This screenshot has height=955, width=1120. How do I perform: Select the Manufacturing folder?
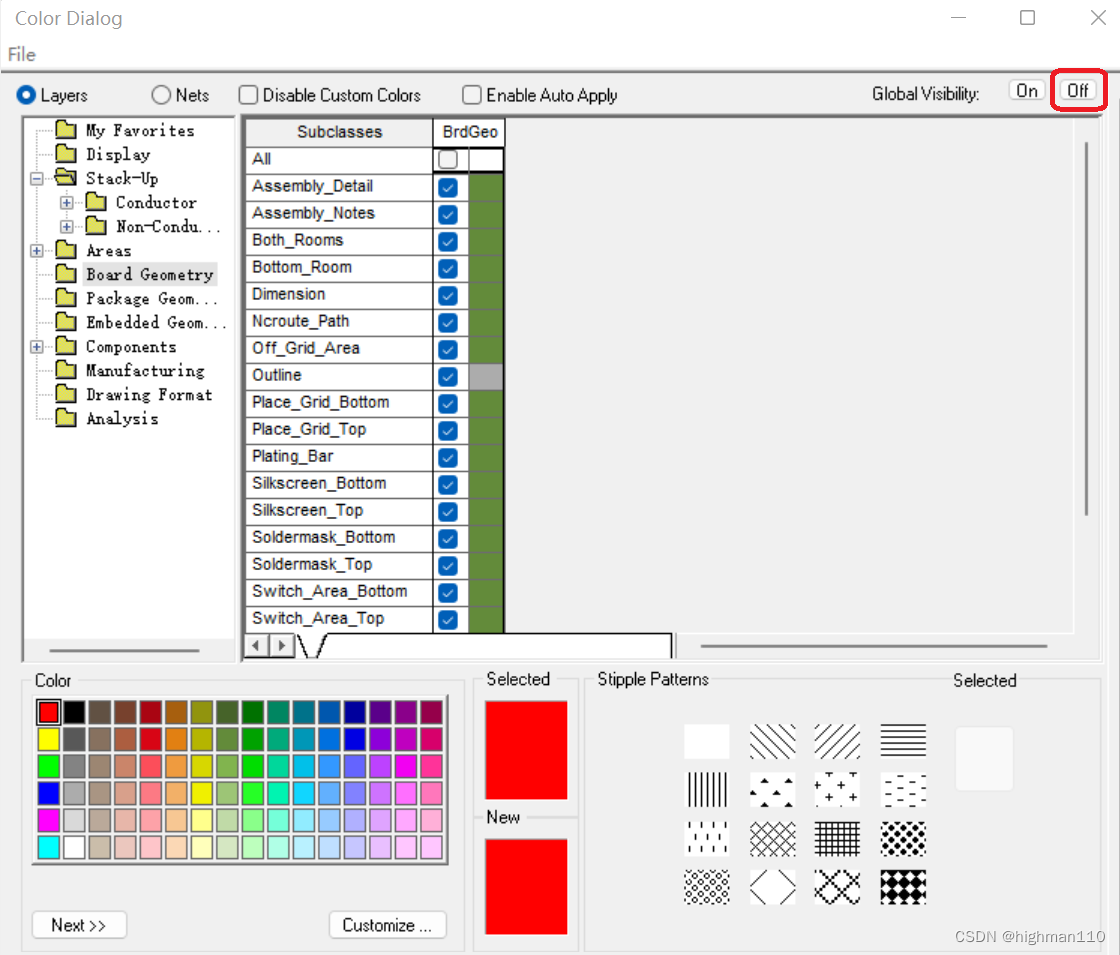[x=130, y=370]
